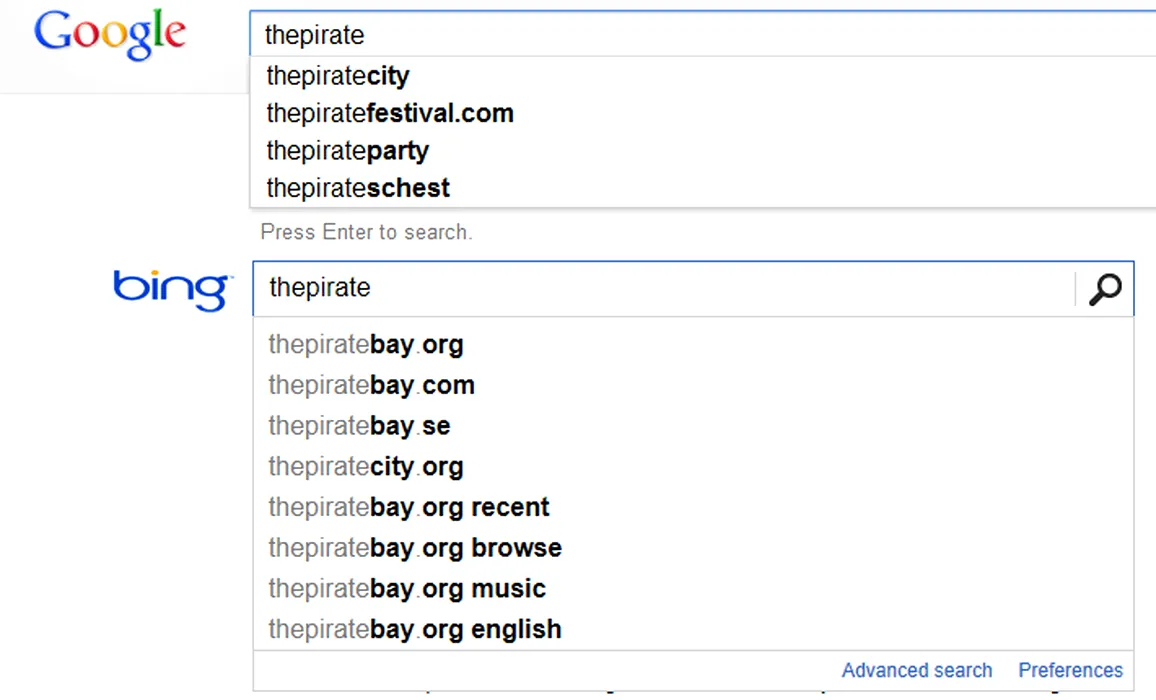Click the Bing logo
Viewport: 1156px width, 700px height.
pos(172,289)
